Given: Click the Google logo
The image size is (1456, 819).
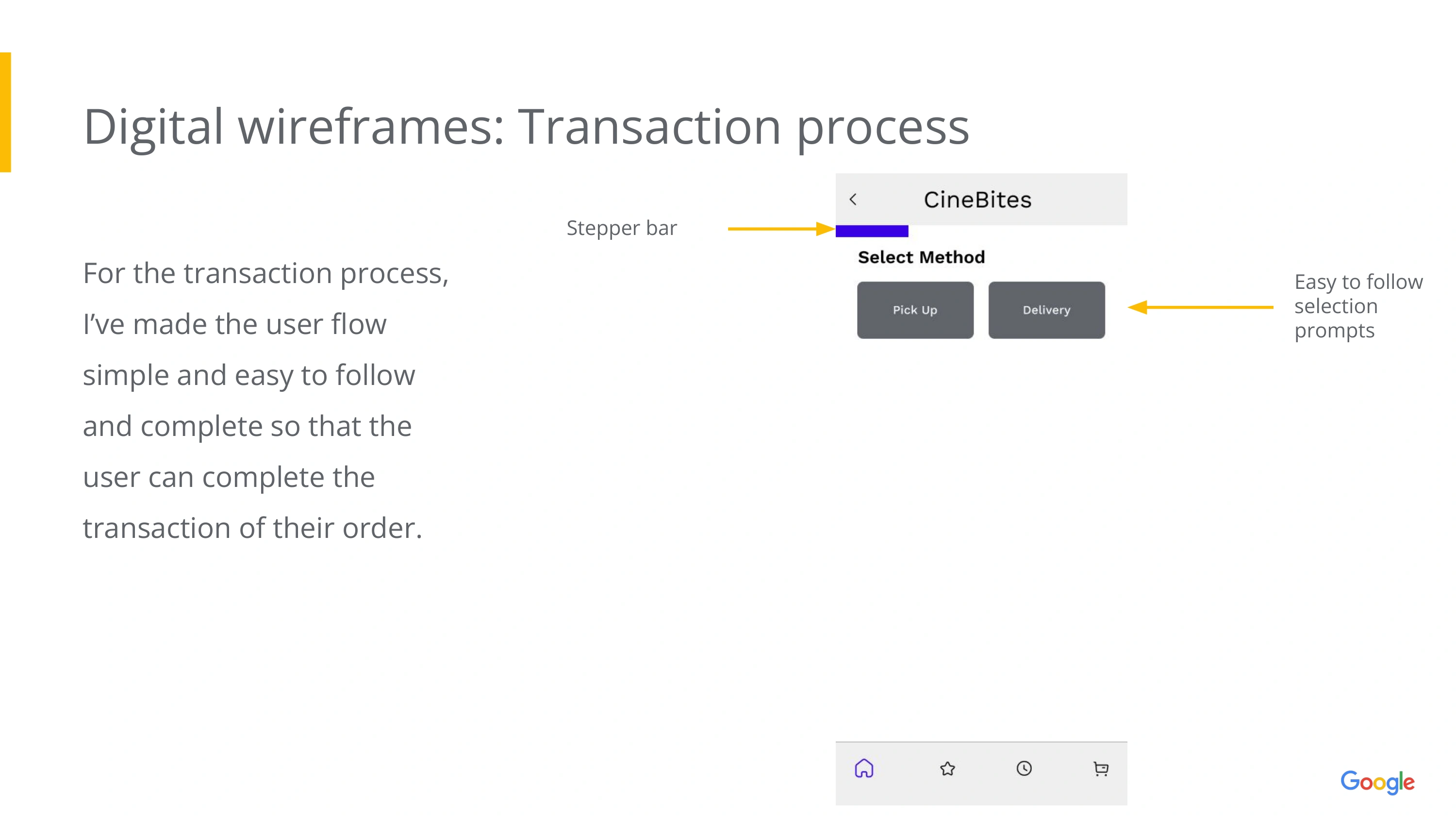Looking at the screenshot, I should pyautogui.click(x=1377, y=782).
